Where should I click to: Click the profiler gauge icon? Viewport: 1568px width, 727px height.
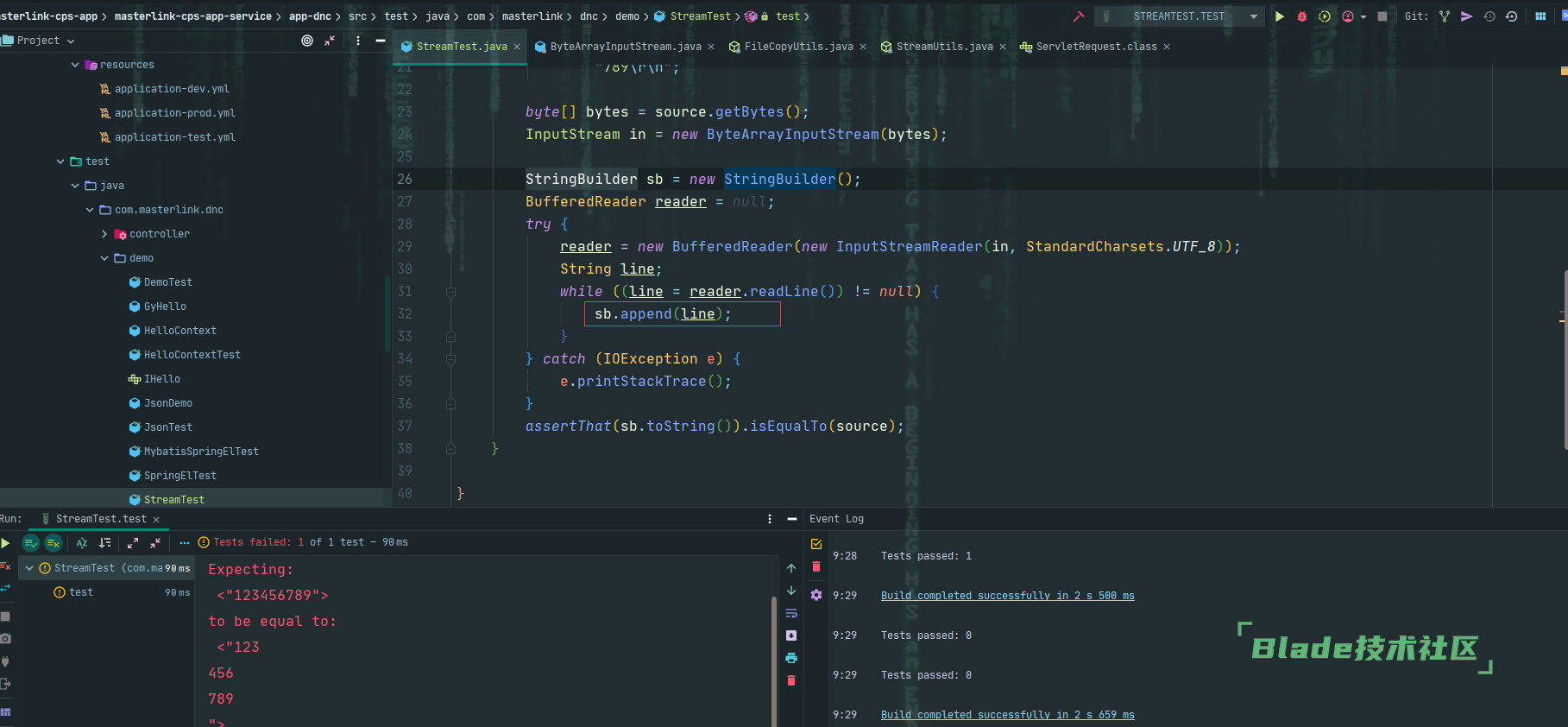click(x=1348, y=16)
